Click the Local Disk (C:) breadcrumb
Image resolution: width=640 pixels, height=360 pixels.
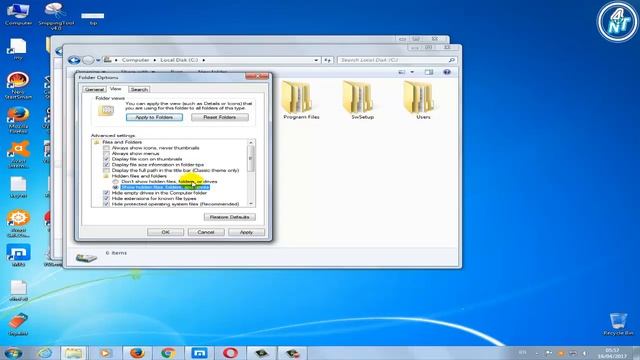coord(179,60)
